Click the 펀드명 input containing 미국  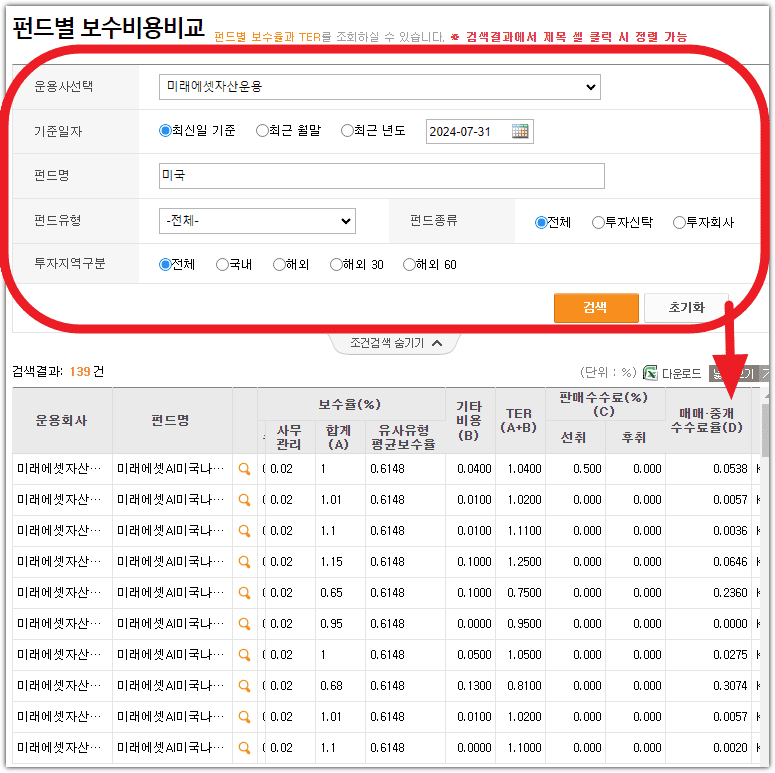click(382, 176)
